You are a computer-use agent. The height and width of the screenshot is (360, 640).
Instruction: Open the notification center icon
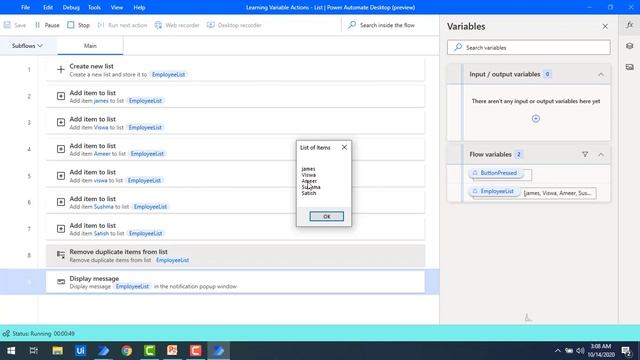(627, 351)
